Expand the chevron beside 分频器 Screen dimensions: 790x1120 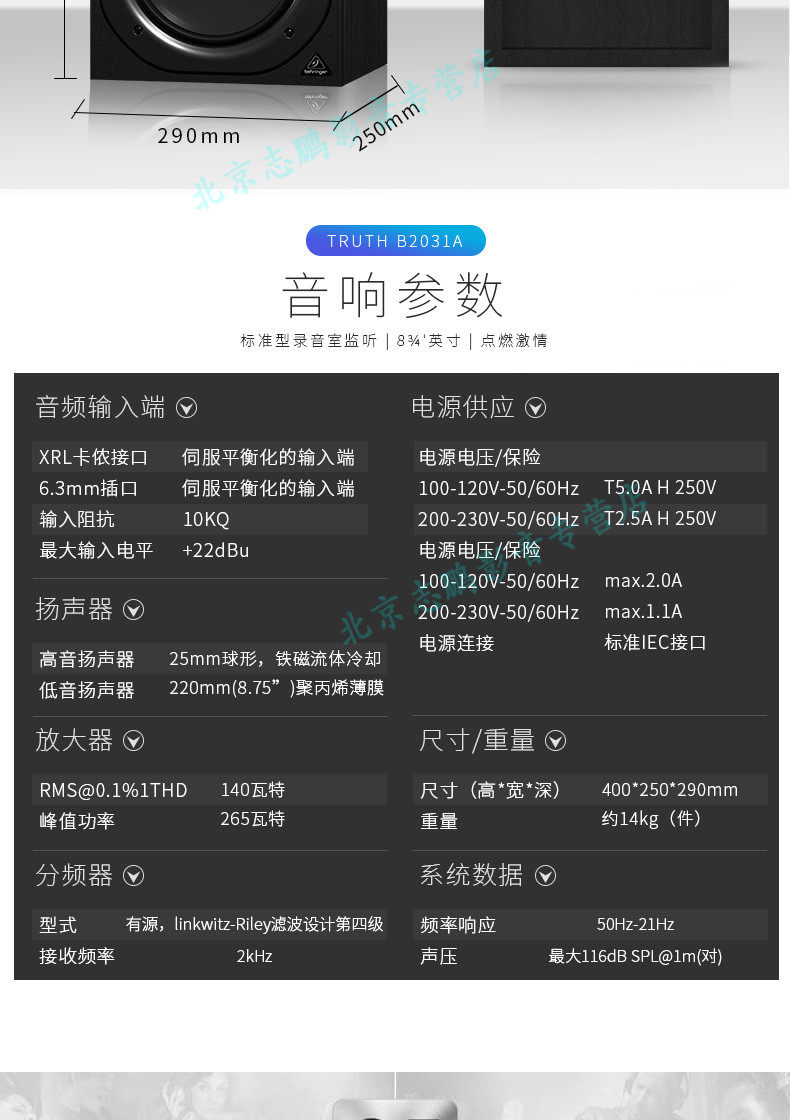point(134,876)
